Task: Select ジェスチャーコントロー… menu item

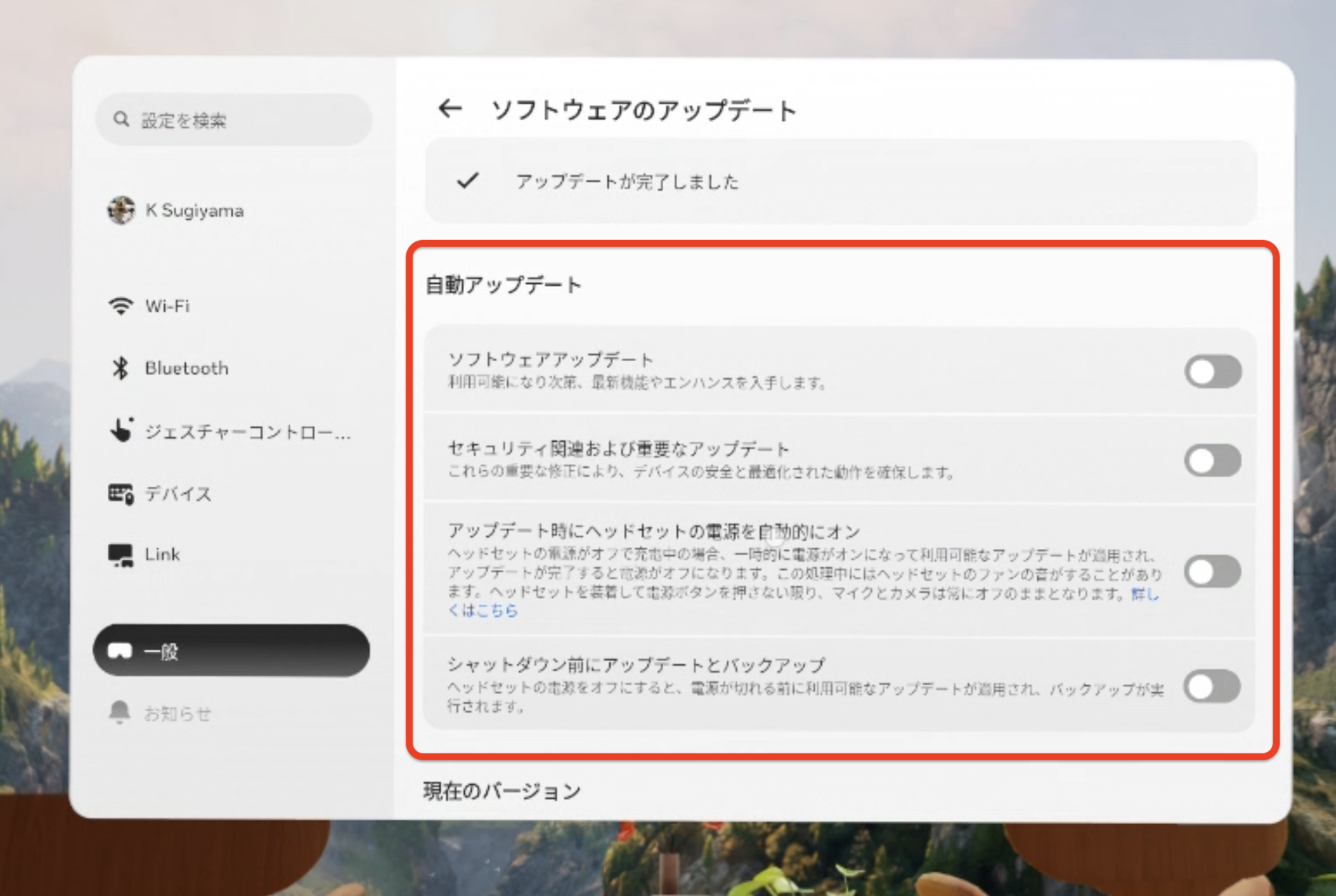Action: pos(232,431)
